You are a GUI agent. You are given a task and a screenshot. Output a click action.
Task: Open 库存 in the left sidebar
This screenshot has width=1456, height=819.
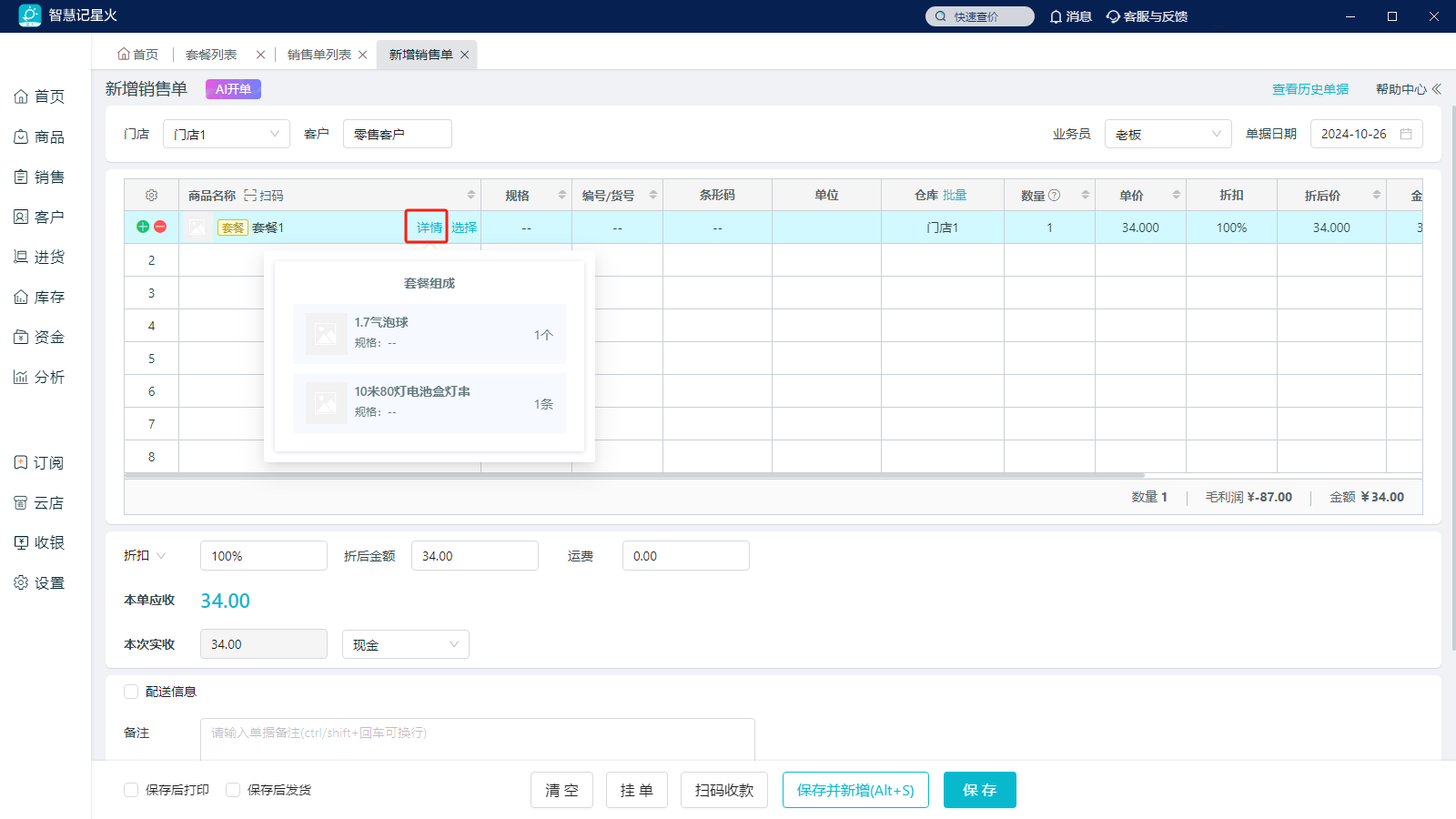coord(39,297)
